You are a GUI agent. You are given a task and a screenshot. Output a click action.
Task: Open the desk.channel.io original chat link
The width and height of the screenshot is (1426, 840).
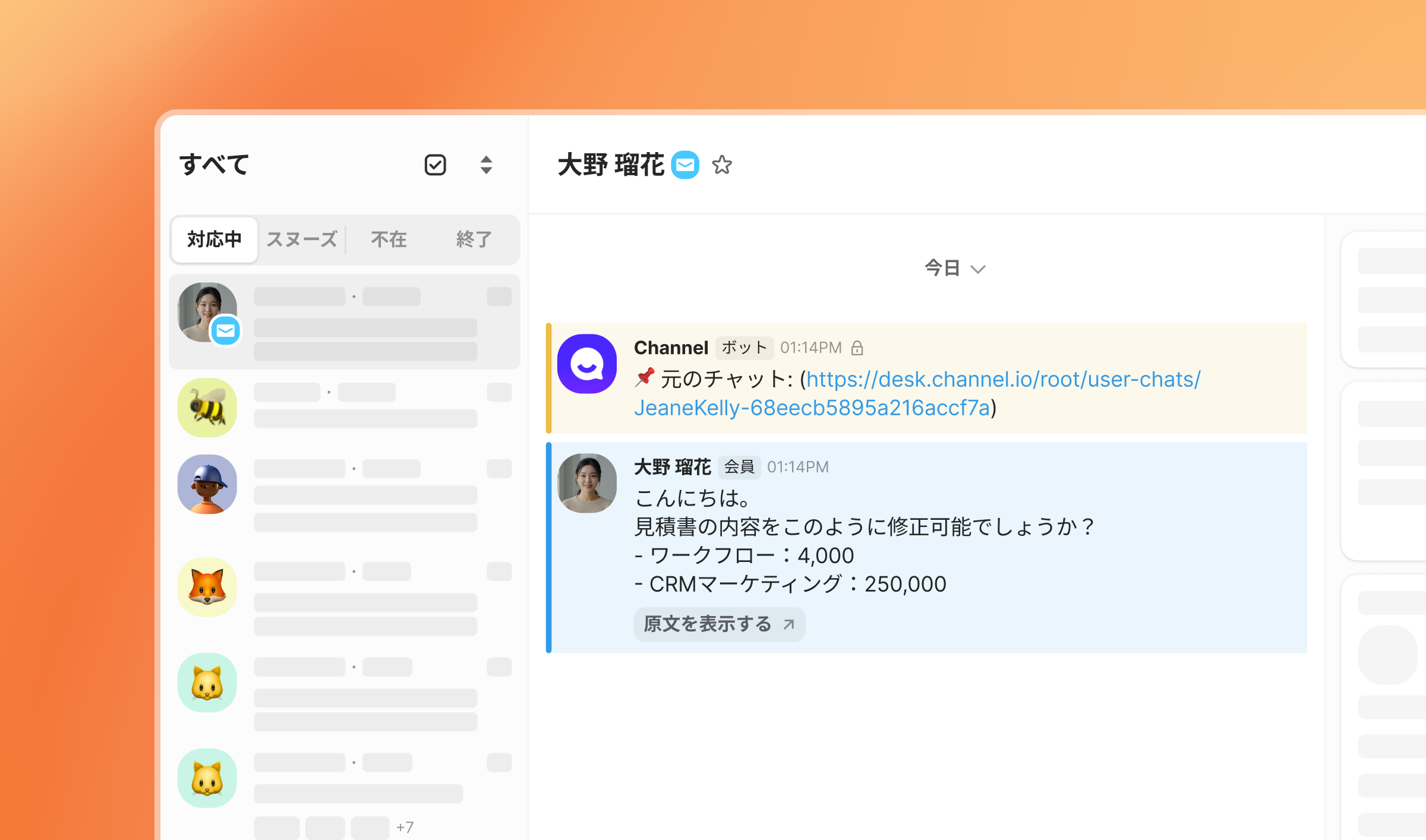coord(917,393)
